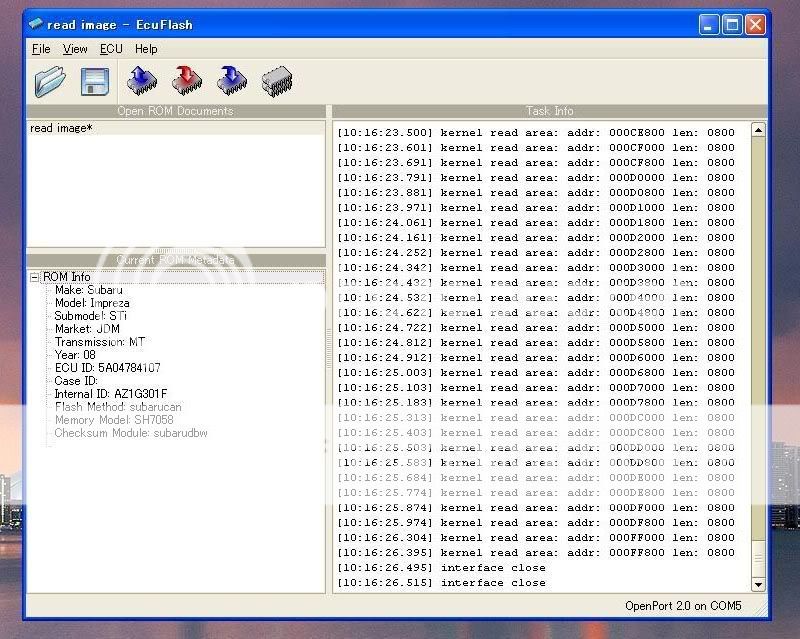Click the EcuFlash title bar app icon
Screen dimensions: 800x639
[x=36, y=25]
